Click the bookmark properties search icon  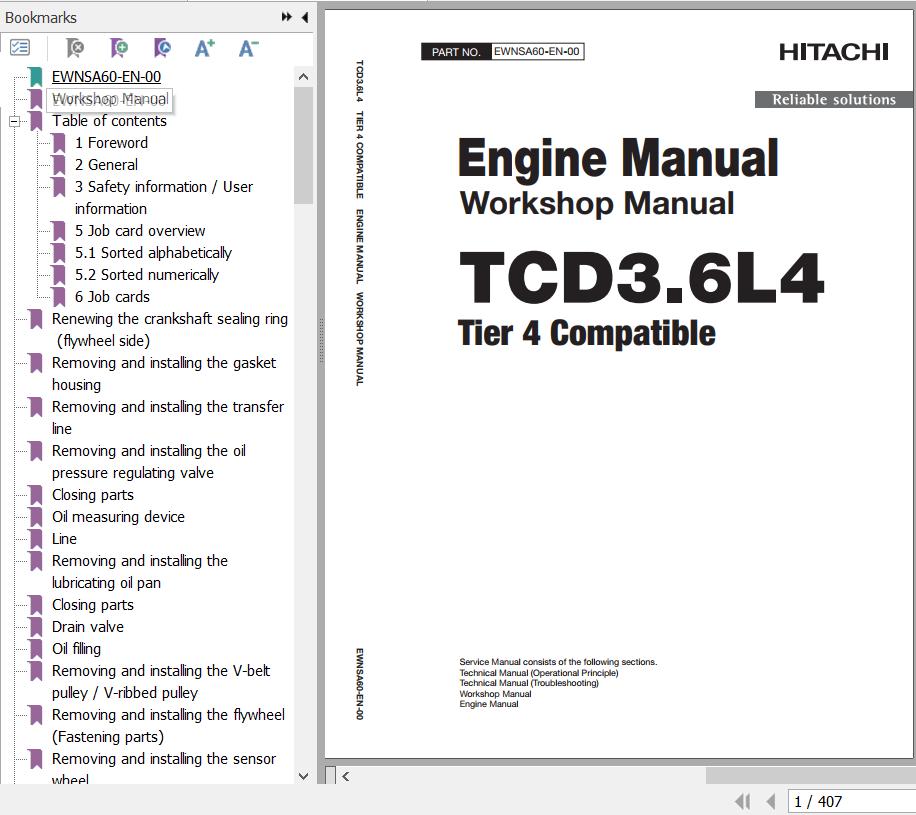click(x=162, y=48)
